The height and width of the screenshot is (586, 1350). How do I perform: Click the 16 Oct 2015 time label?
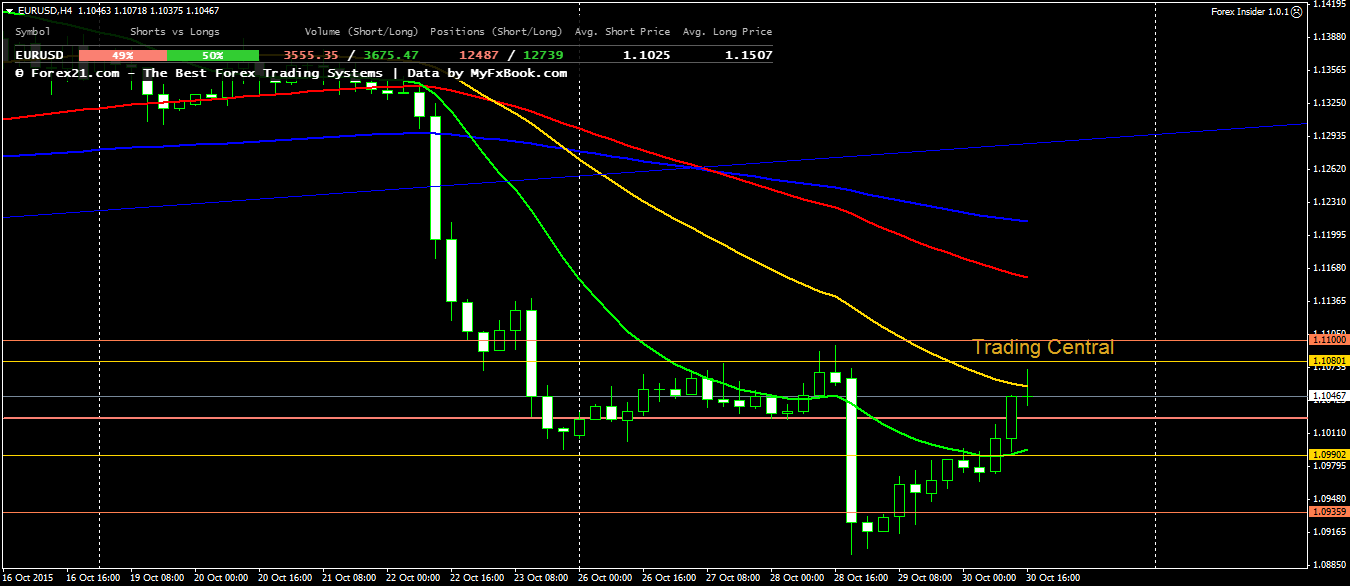point(29,578)
